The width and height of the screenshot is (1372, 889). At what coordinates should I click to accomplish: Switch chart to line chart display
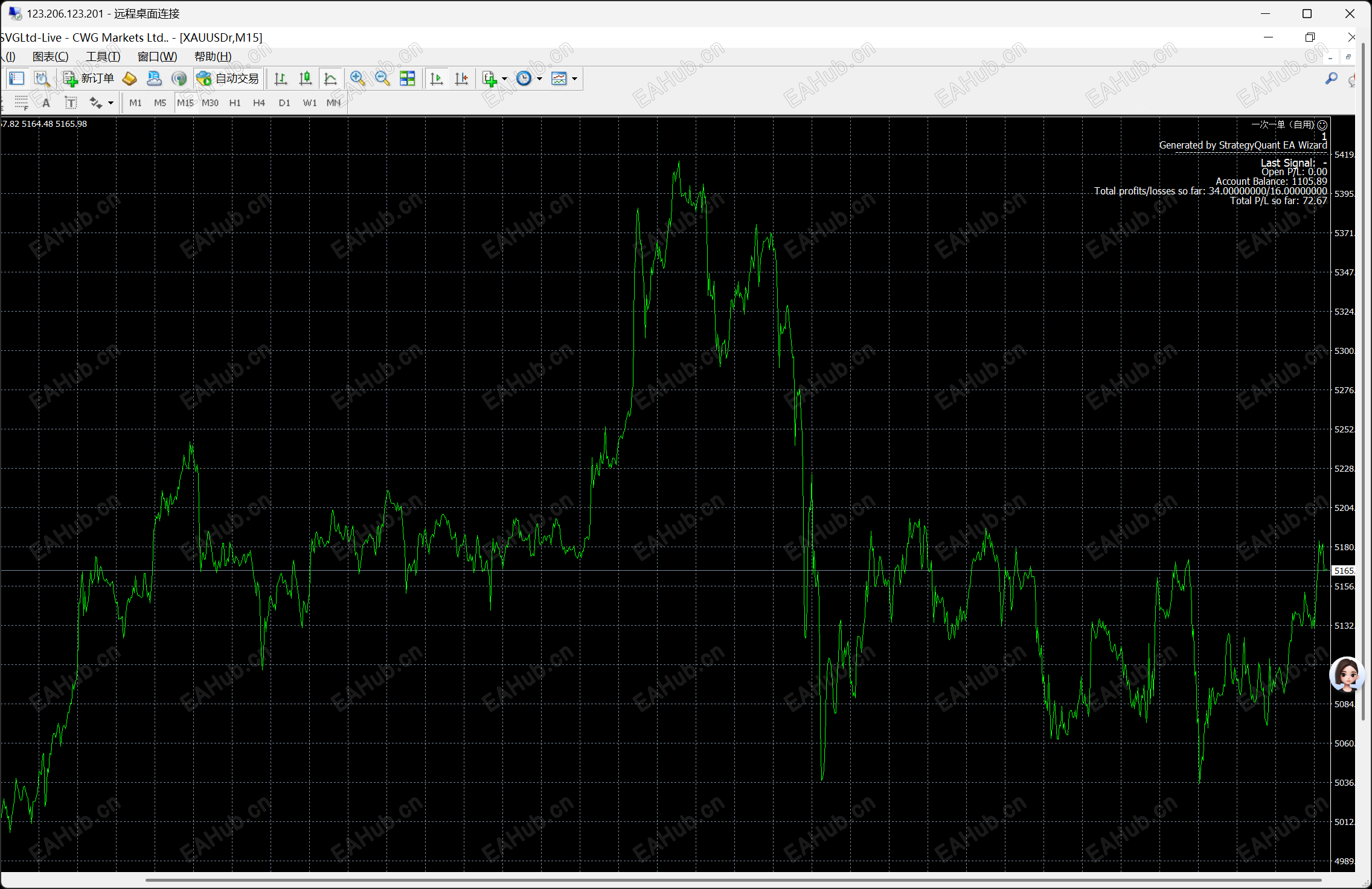coord(330,79)
